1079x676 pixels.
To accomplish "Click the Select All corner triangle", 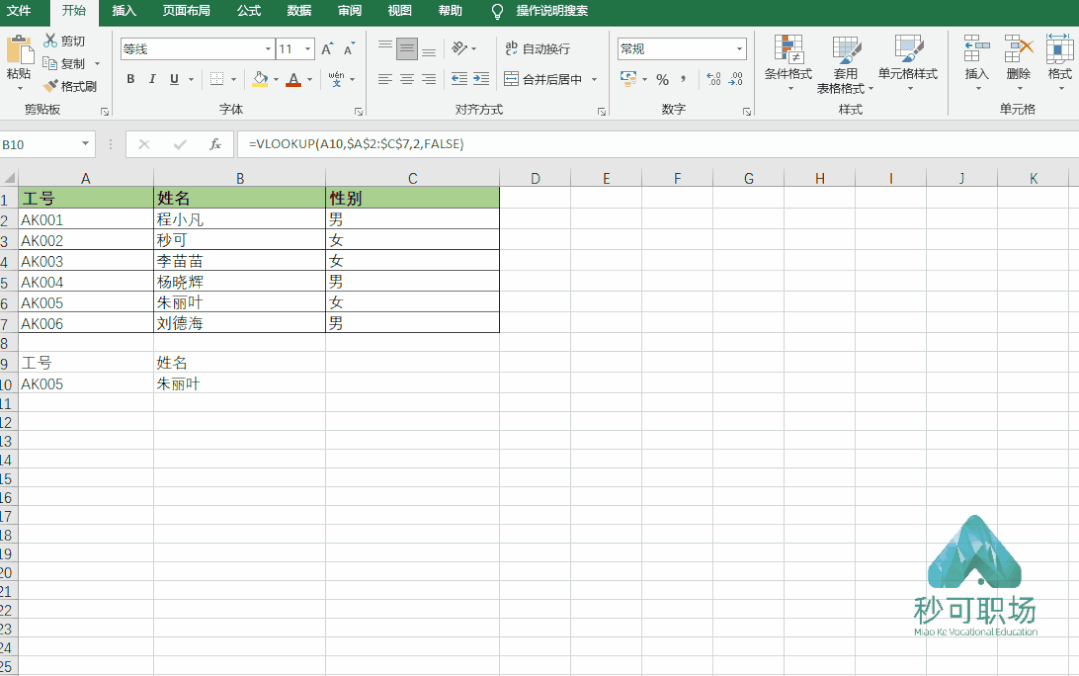I will tap(10, 178).
